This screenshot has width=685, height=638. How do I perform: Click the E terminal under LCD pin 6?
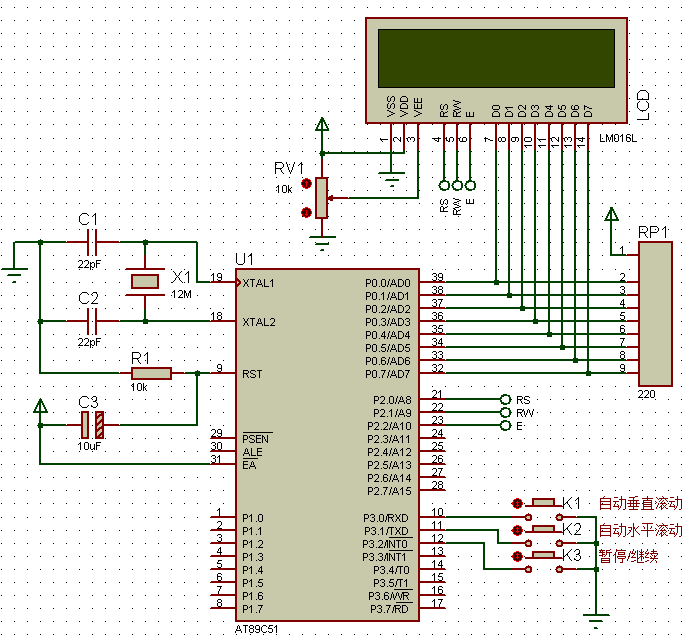(470, 185)
